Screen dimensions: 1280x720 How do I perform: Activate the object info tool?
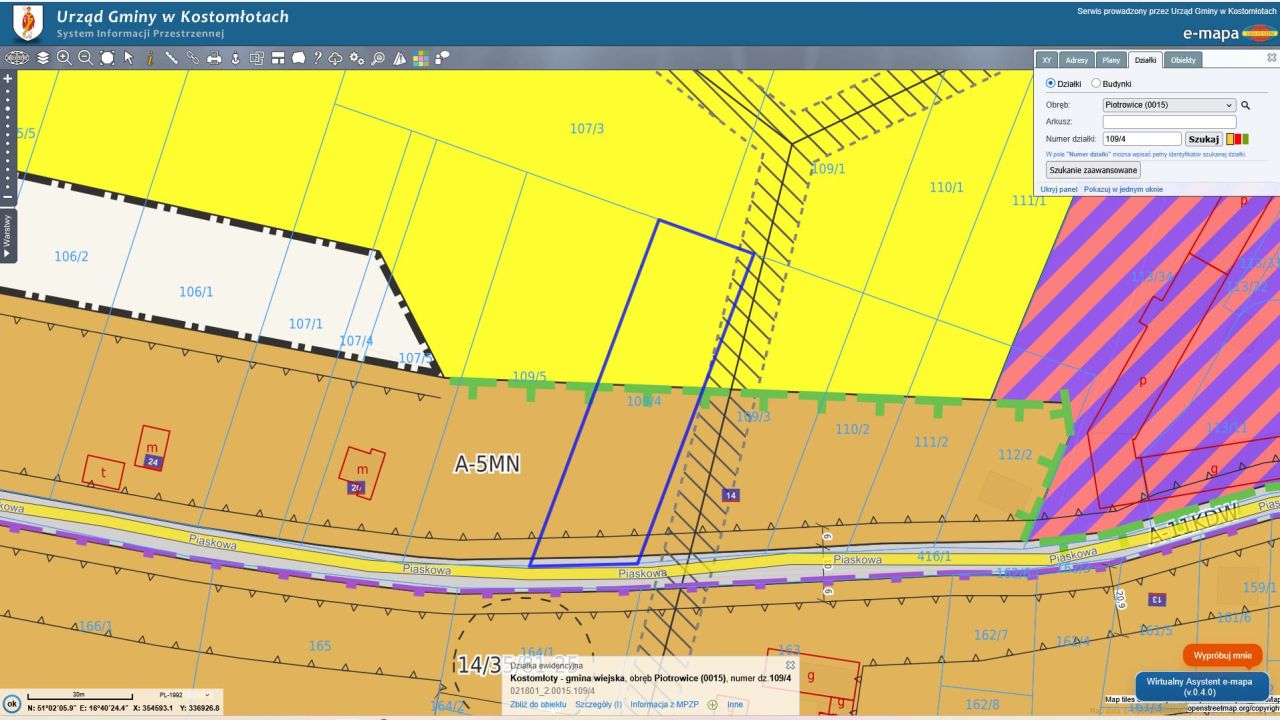coord(150,58)
